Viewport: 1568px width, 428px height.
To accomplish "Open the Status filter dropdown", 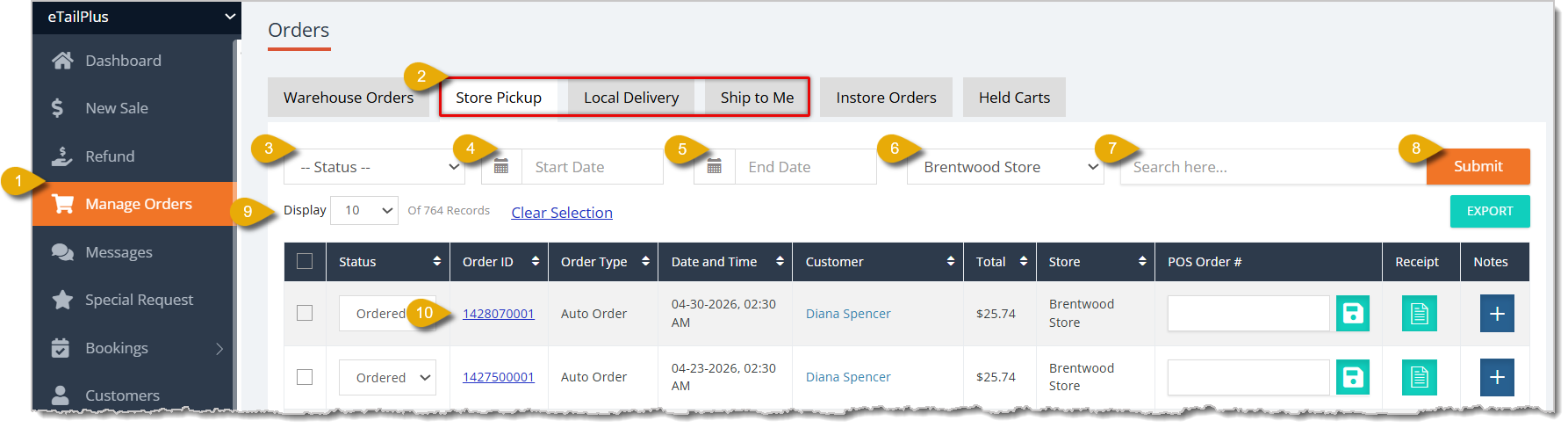I will coord(375,167).
